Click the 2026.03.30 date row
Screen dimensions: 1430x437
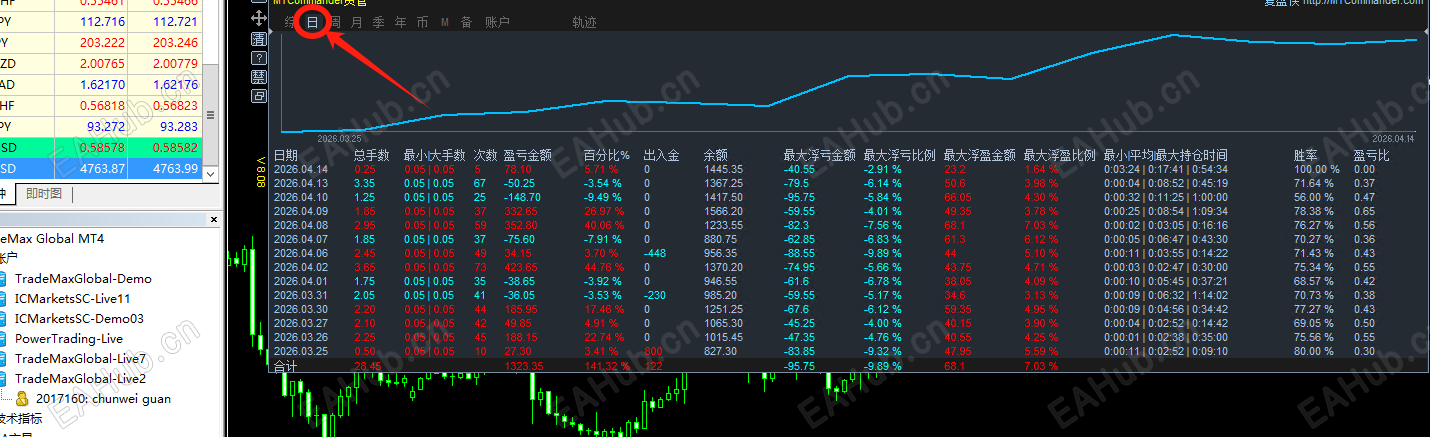(x=301, y=310)
